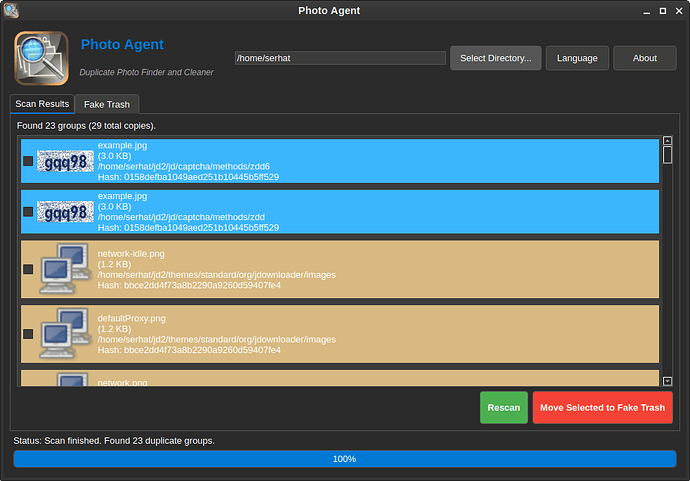Click the /home/serhat directory path field

pos(340,58)
